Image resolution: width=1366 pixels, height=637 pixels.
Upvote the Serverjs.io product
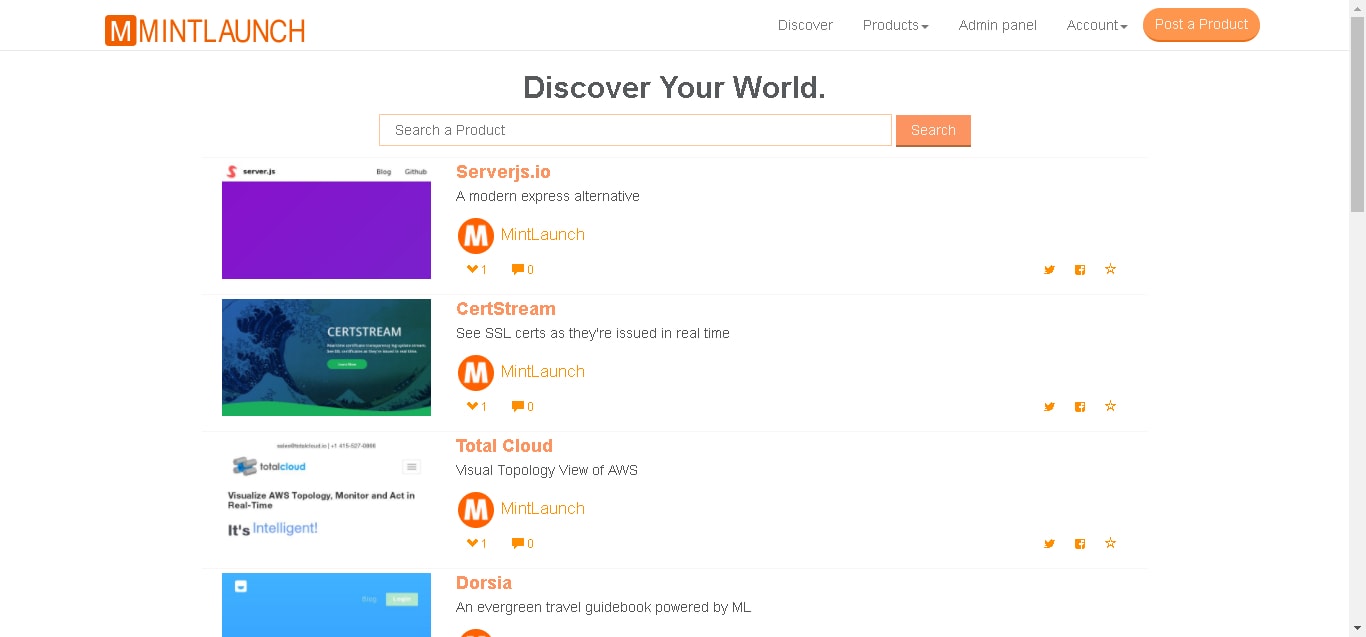[477, 269]
